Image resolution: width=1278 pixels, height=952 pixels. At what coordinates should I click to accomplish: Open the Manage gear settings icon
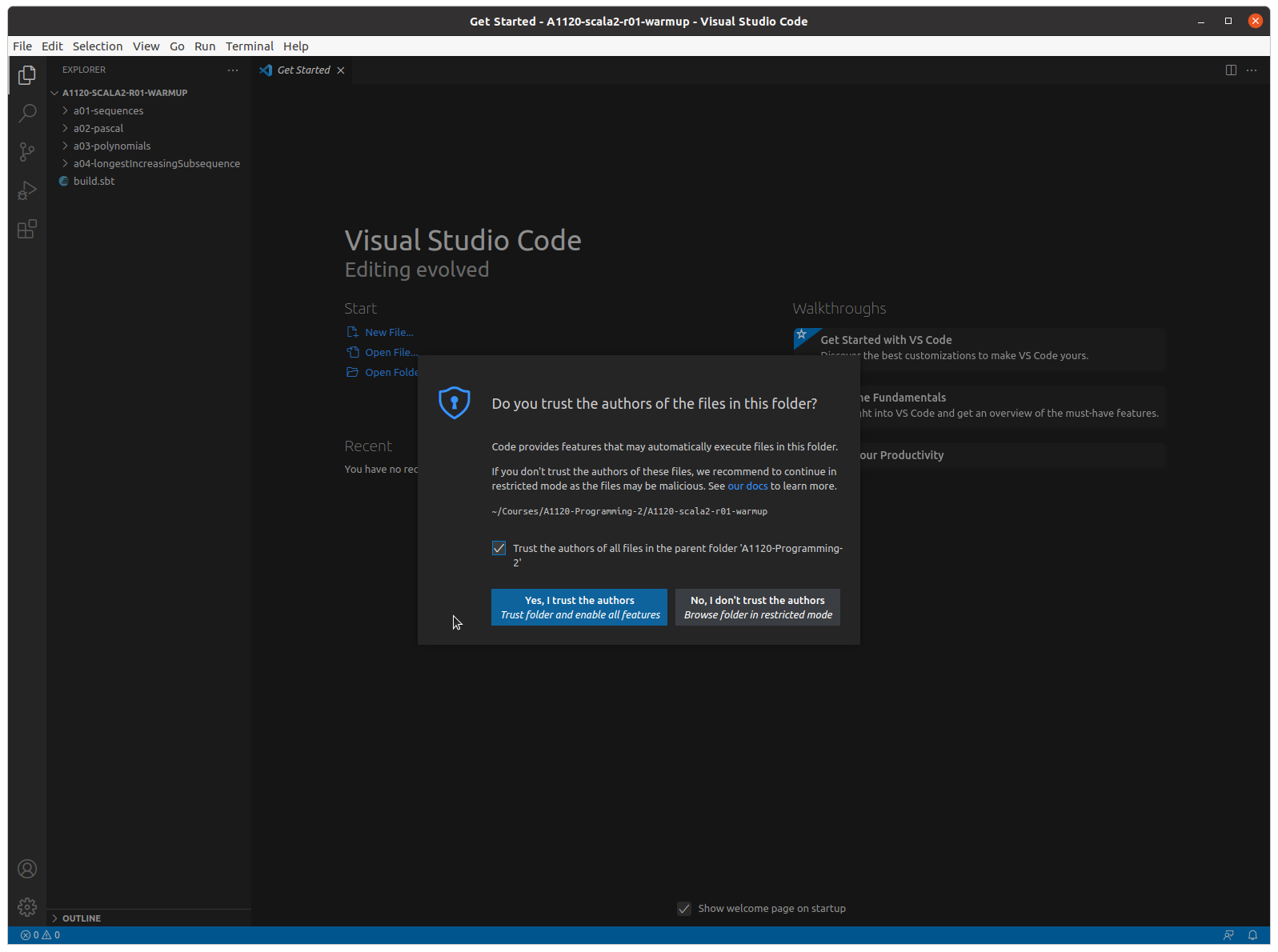(x=27, y=906)
